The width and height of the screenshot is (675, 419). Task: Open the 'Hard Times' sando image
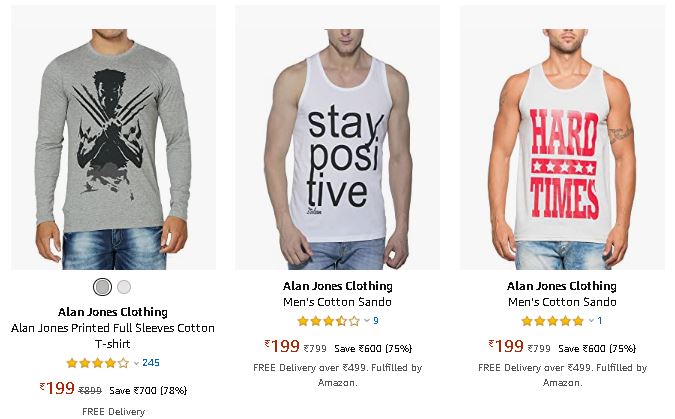pyautogui.click(x=562, y=137)
